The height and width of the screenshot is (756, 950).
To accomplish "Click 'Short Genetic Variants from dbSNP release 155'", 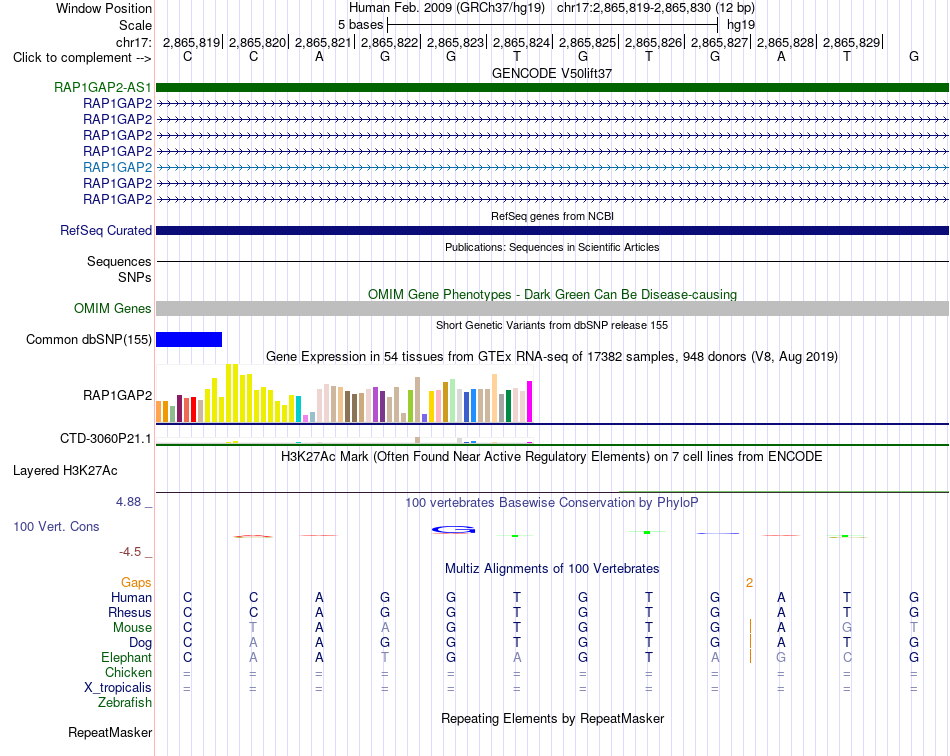I will 552,325.
